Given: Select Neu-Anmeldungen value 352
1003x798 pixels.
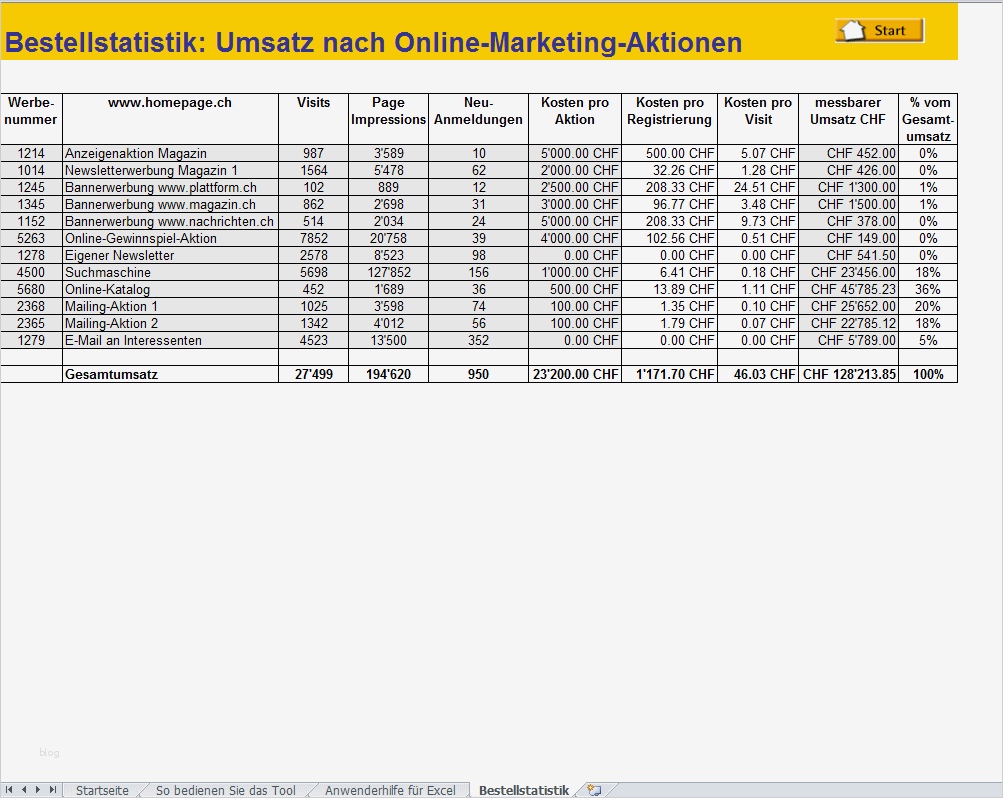Looking at the screenshot, I should tap(478, 340).
